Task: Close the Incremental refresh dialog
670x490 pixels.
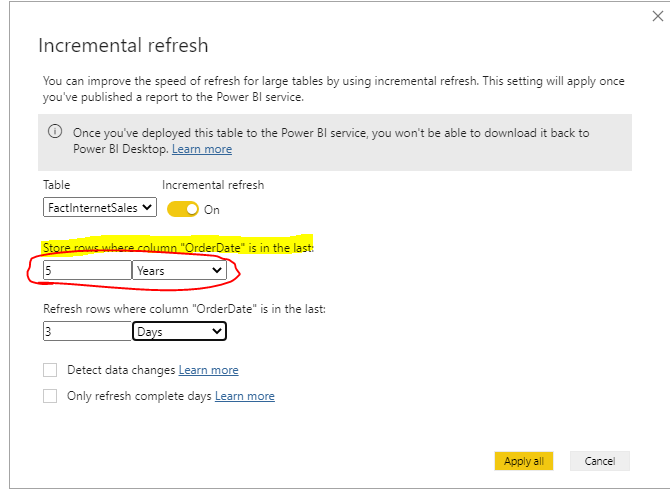Action: pos(657,16)
